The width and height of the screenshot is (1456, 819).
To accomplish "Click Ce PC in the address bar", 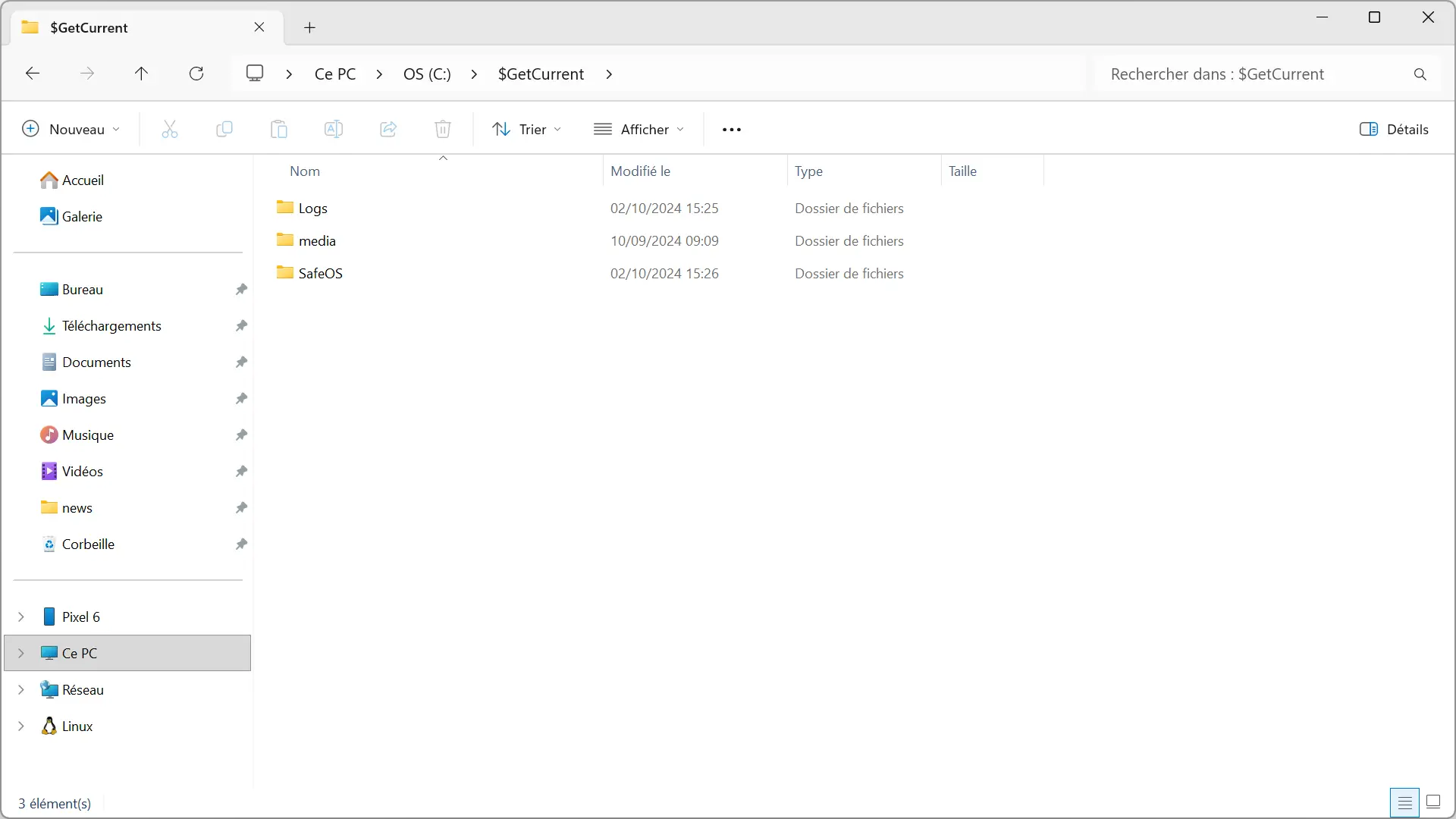I will coord(335,74).
